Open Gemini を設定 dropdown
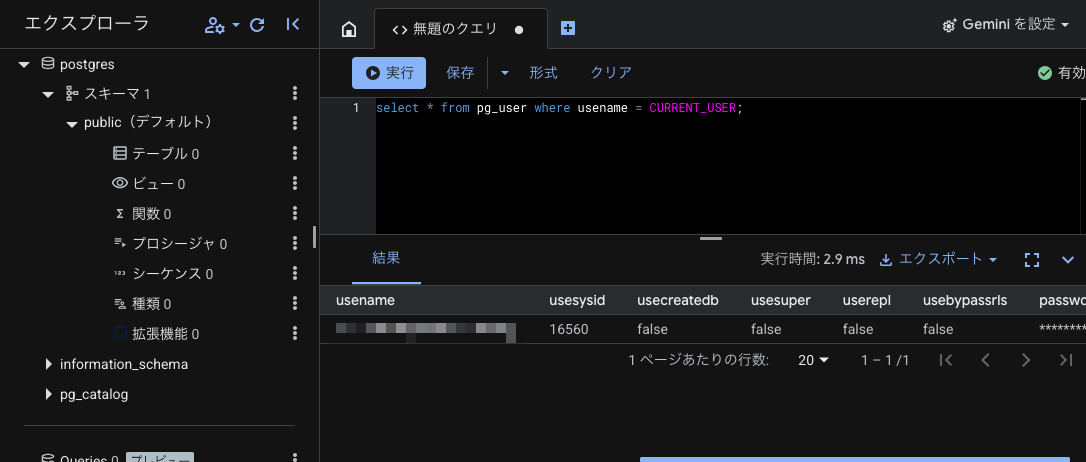1086x462 pixels. pos(1008,25)
